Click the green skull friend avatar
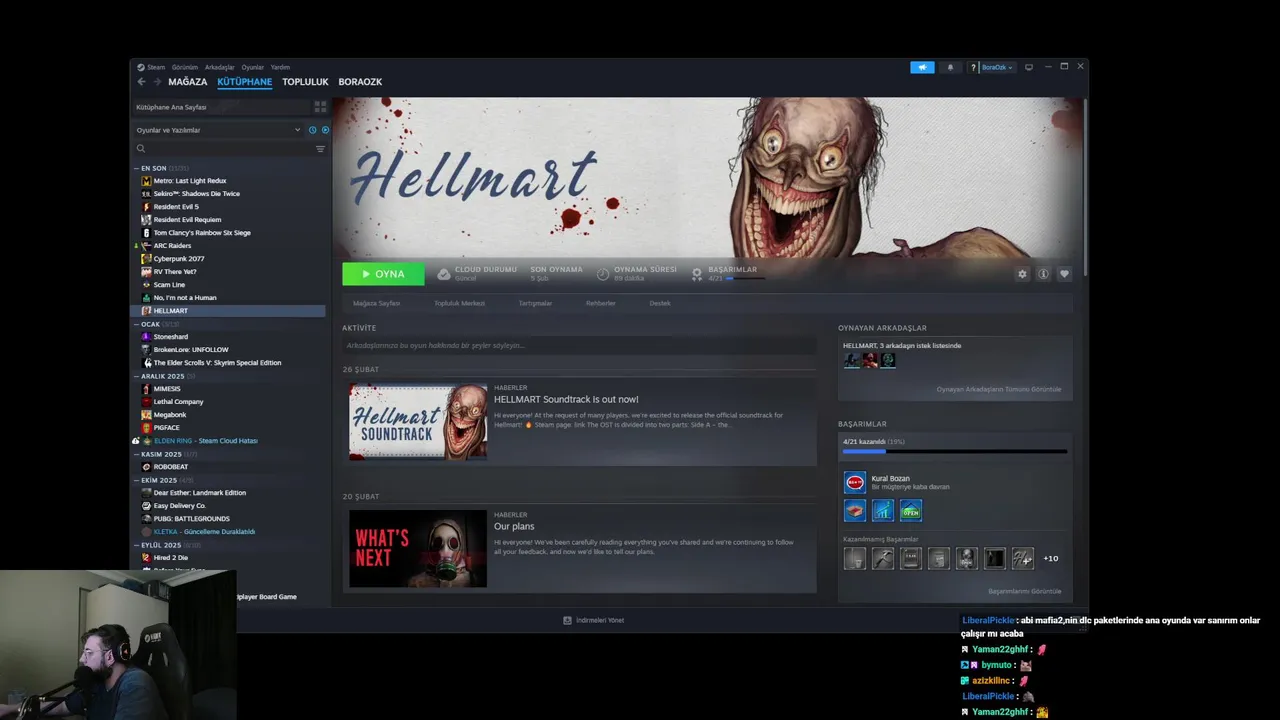This screenshot has height=720, width=1280. [888, 360]
